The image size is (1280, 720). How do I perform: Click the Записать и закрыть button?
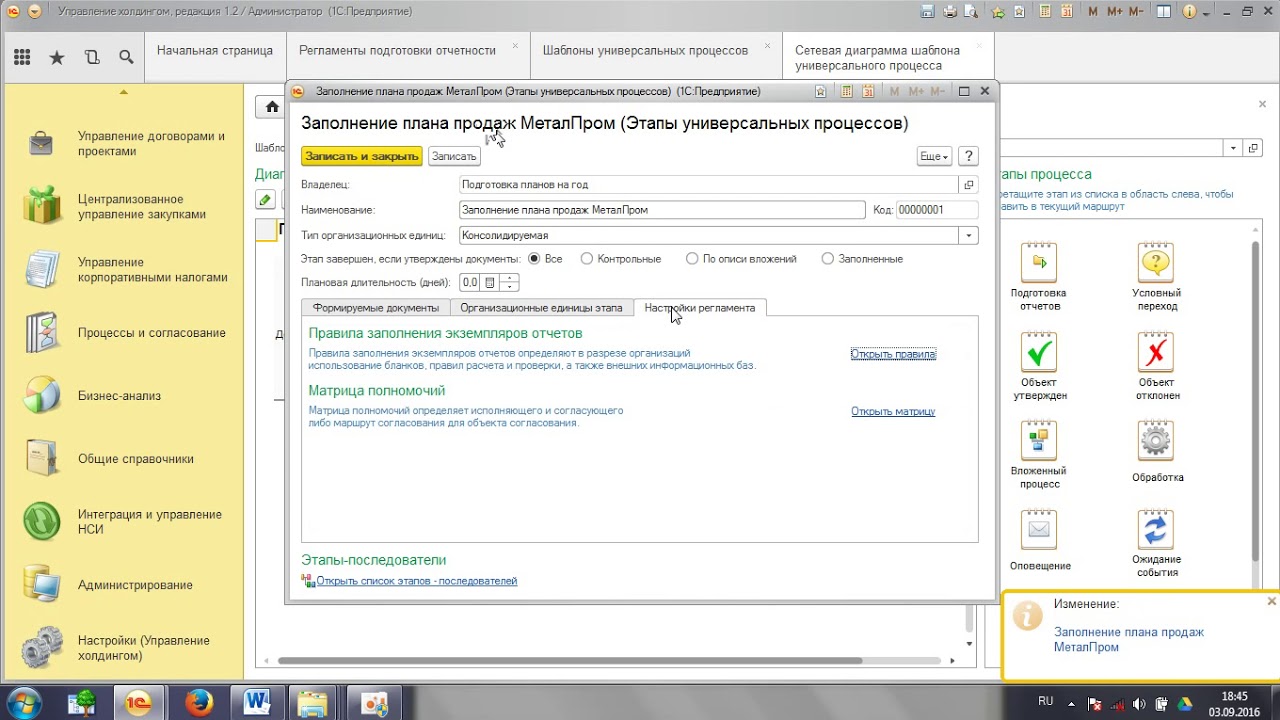362,156
